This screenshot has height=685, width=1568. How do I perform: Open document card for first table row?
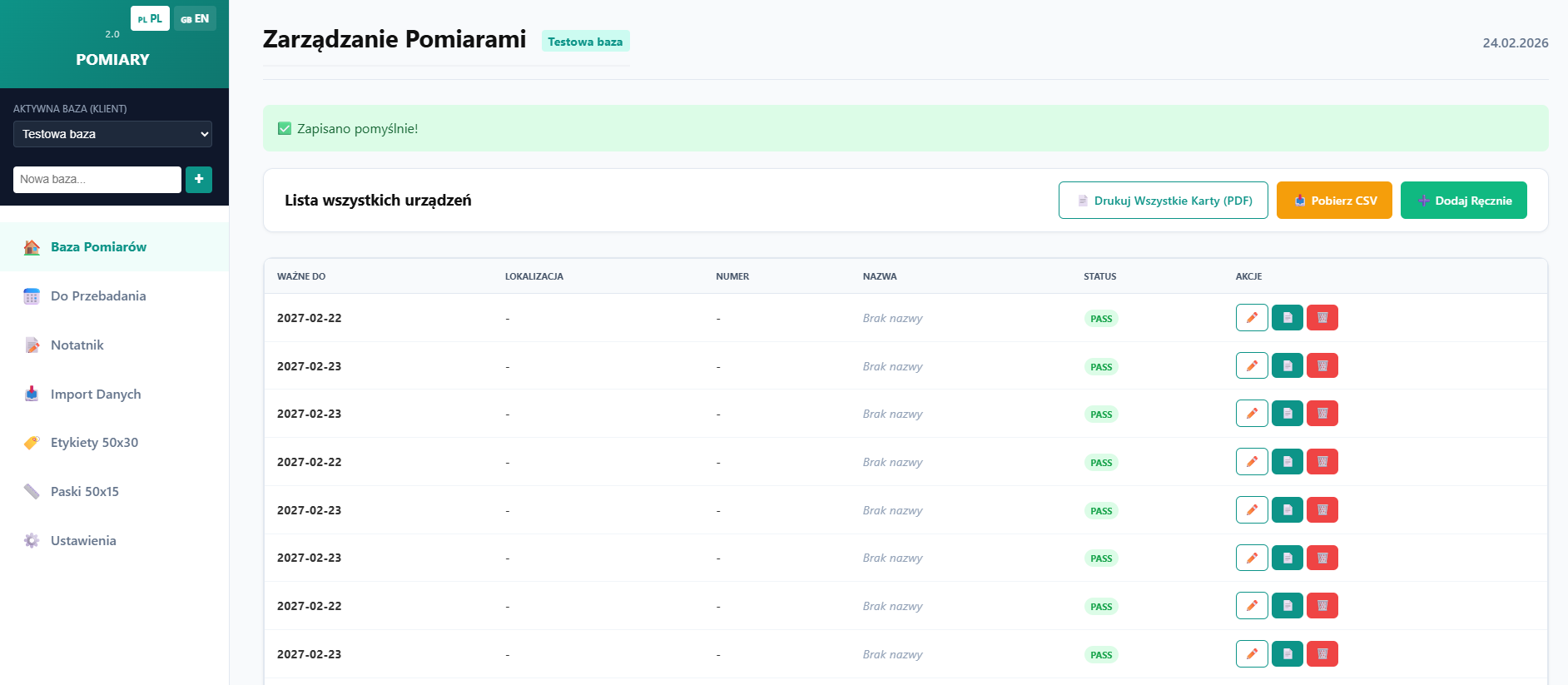point(1288,318)
